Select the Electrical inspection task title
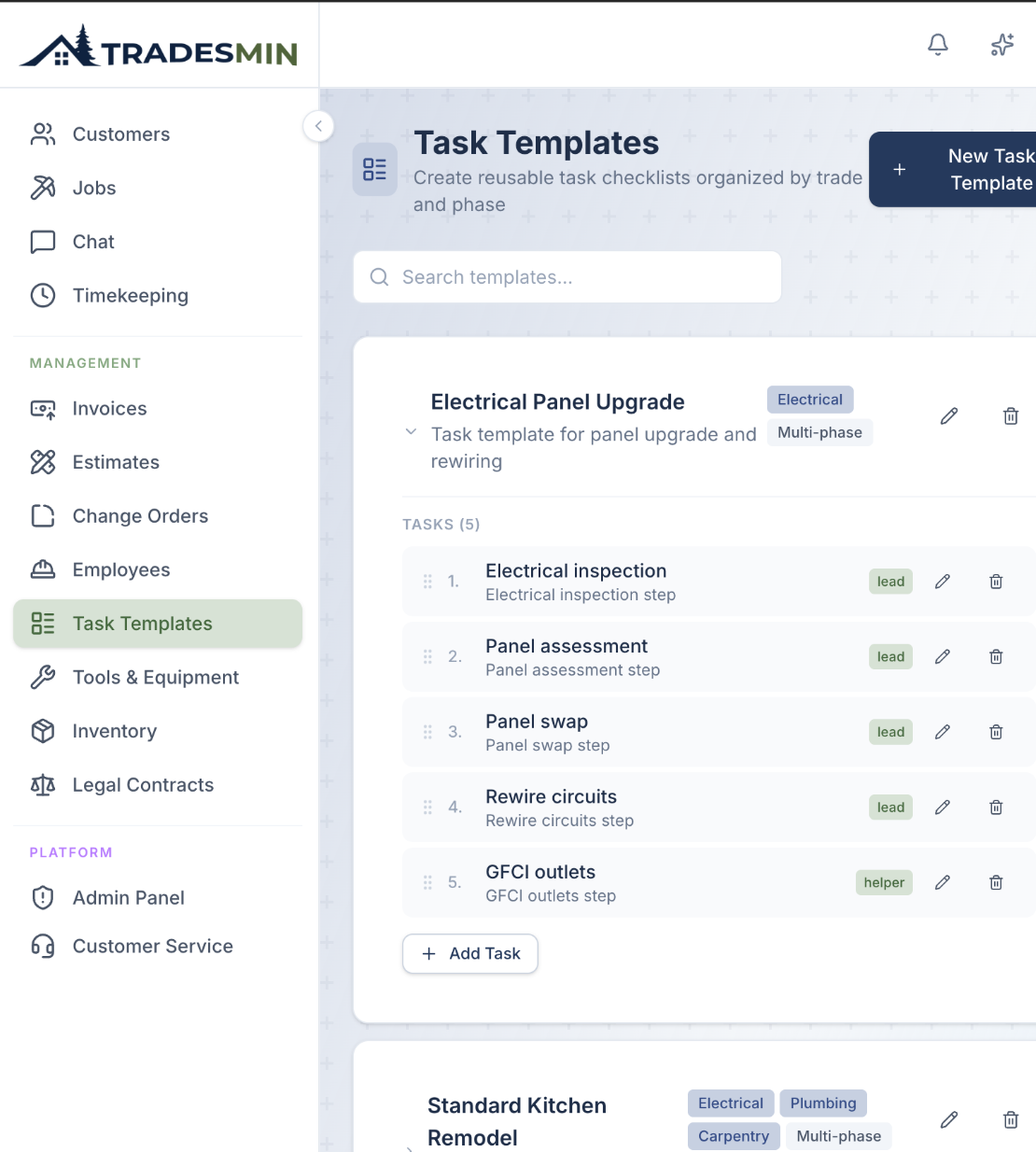The height and width of the screenshot is (1152, 1036). pyautogui.click(x=576, y=570)
